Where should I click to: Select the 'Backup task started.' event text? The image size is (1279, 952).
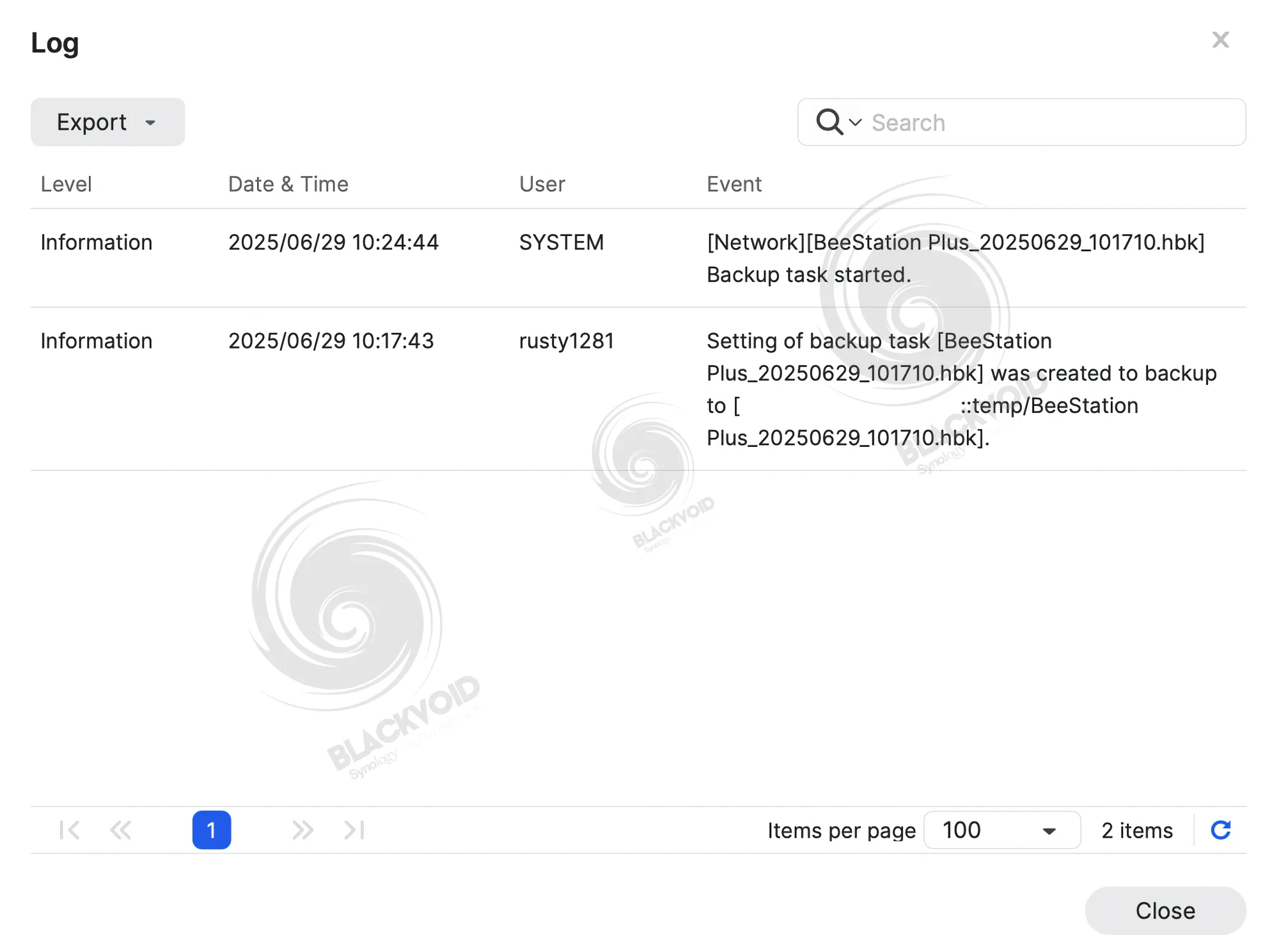pyautogui.click(x=809, y=275)
